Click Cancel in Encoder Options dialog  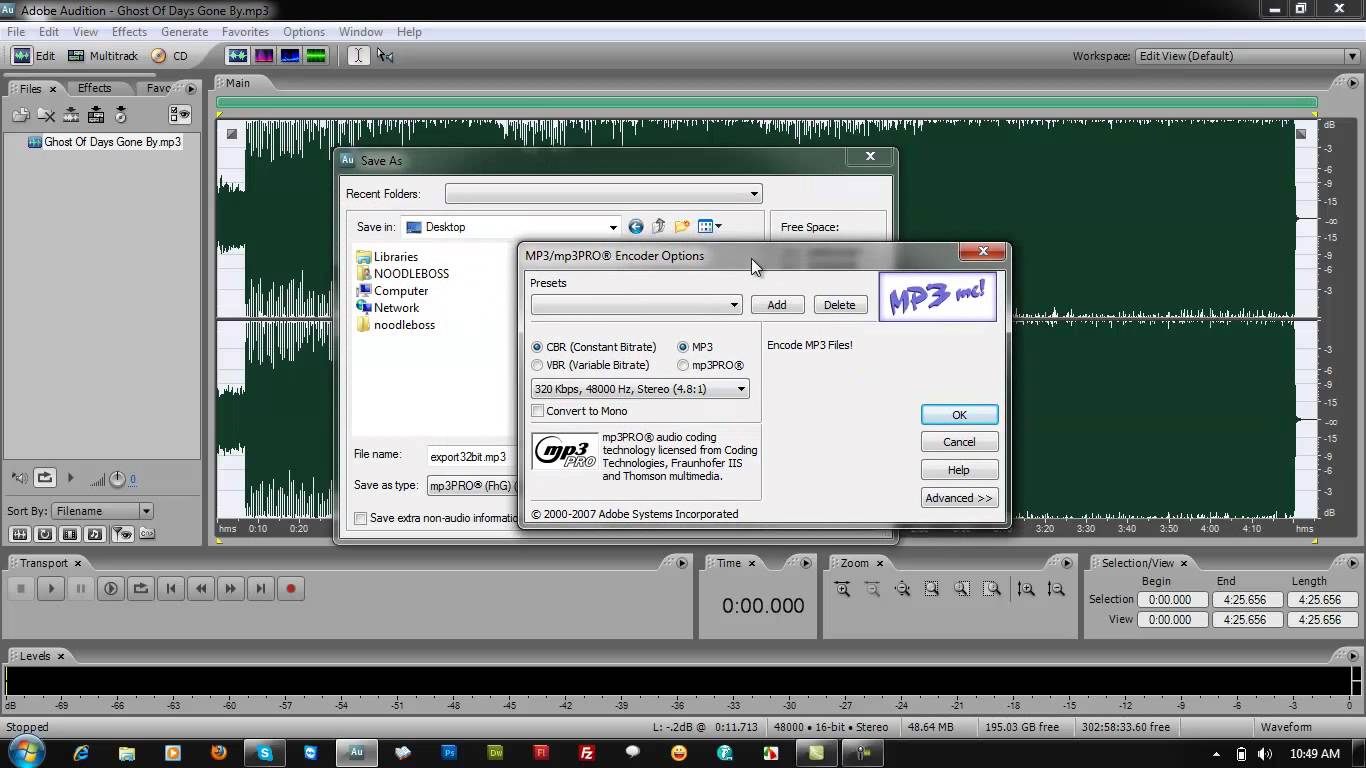[x=959, y=442]
